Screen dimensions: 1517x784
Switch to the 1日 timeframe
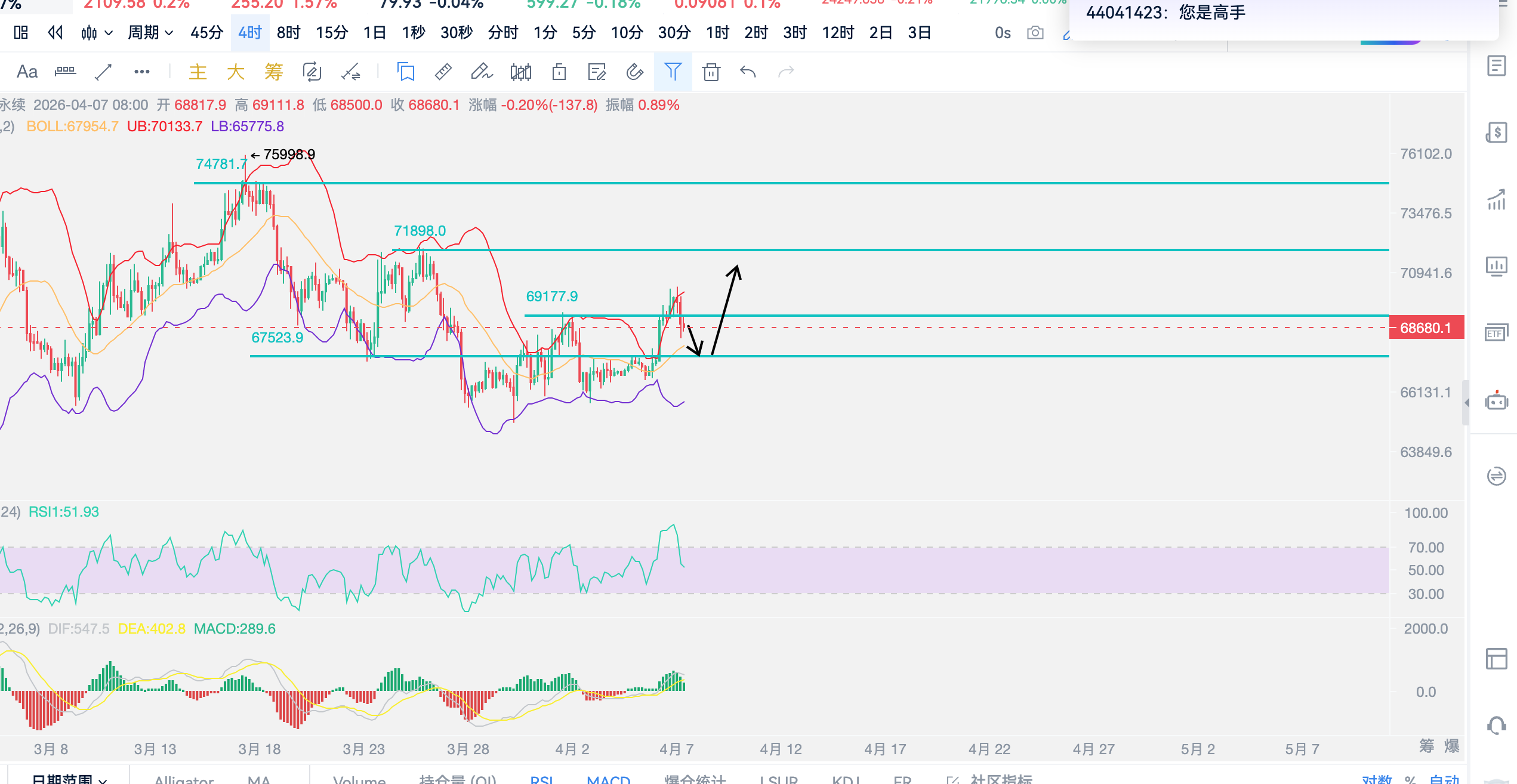374,33
